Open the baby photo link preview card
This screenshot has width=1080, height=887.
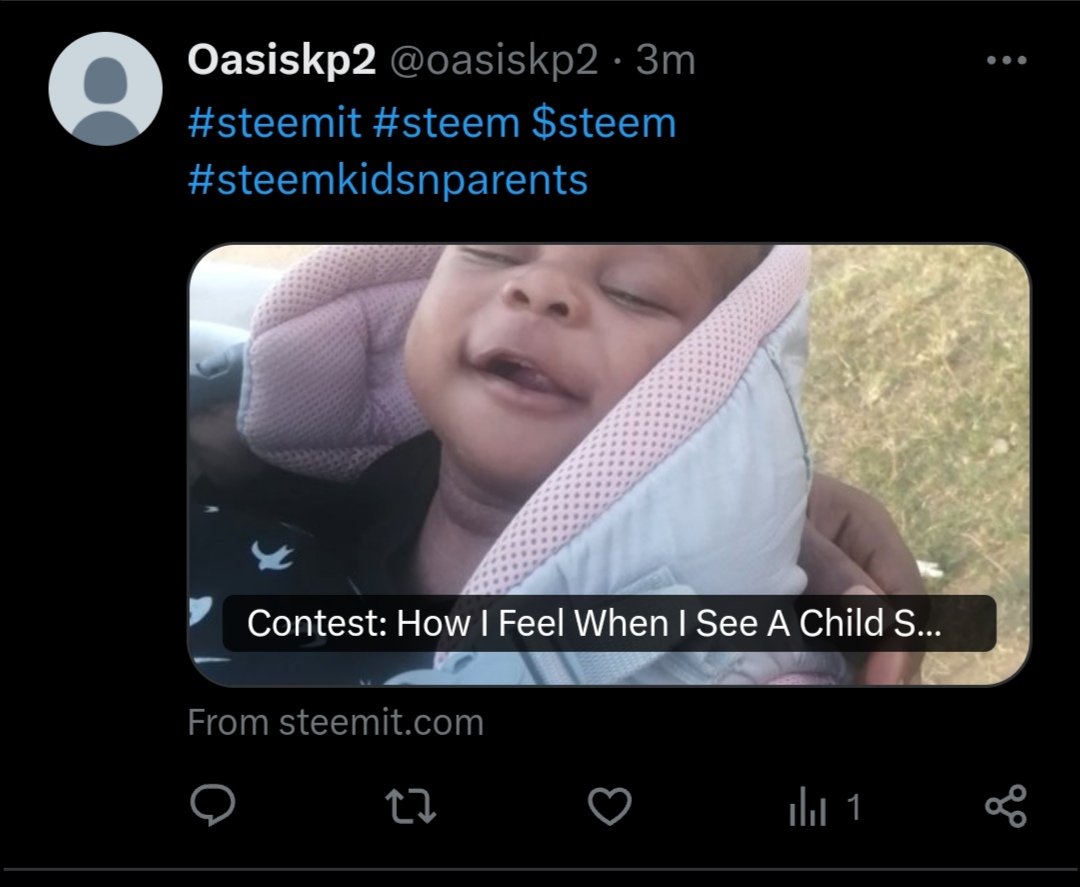[x=610, y=465]
